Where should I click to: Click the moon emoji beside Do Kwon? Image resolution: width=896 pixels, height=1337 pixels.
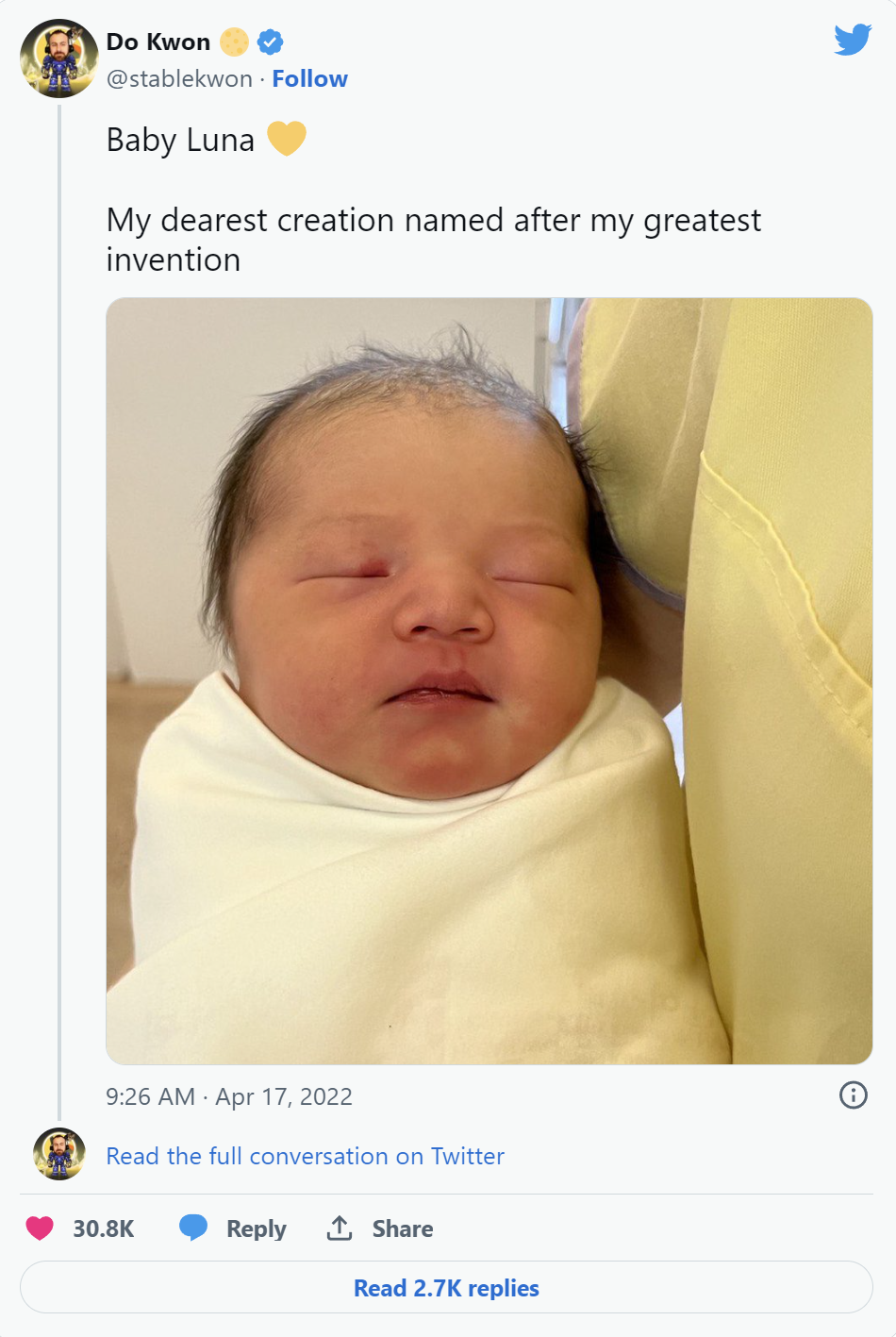[234, 42]
